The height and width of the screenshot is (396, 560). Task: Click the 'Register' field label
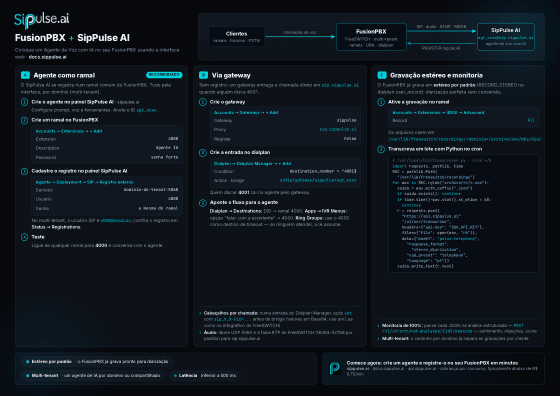pos(222,139)
